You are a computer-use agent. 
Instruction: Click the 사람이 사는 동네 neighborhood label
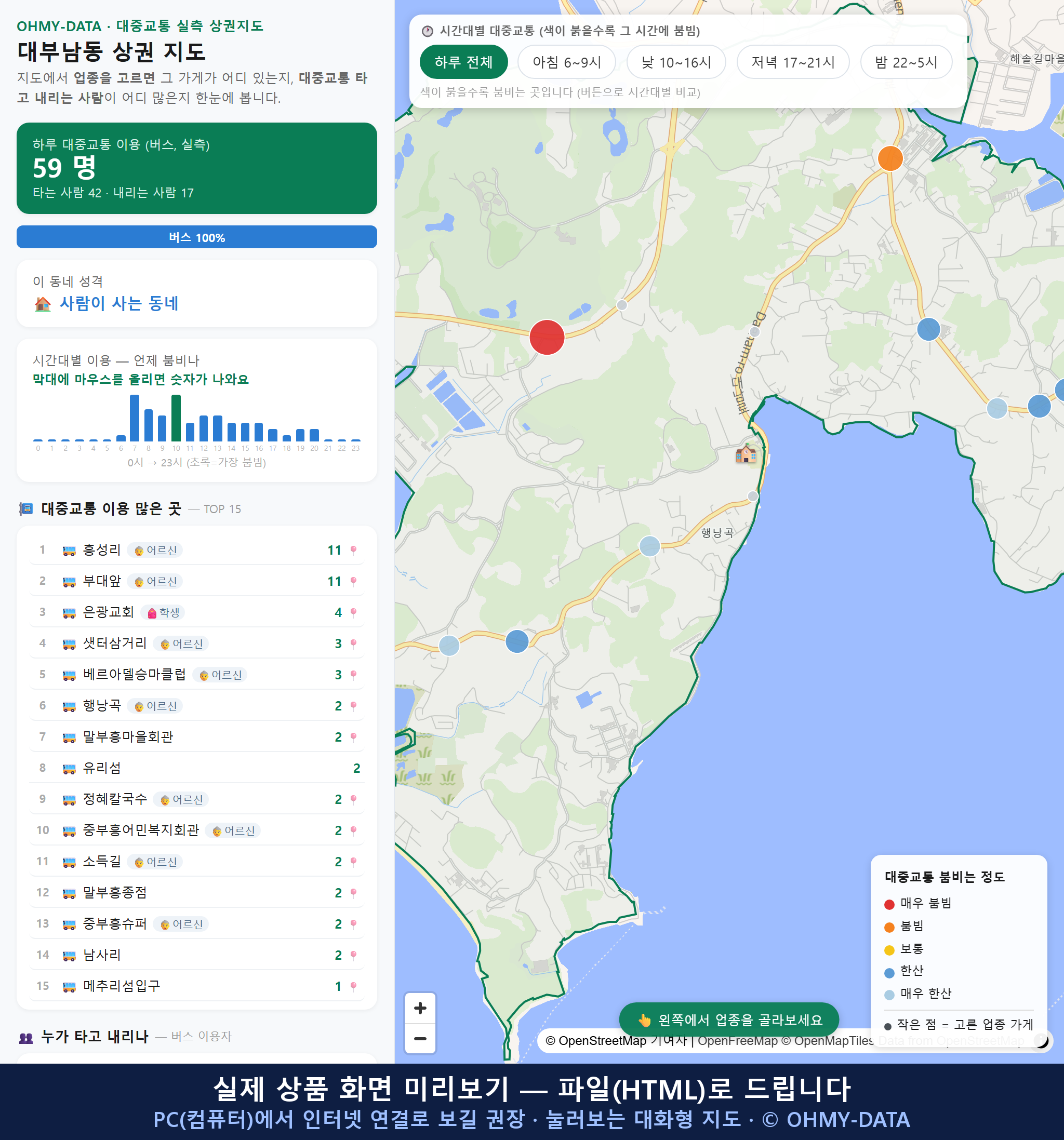click(x=119, y=303)
